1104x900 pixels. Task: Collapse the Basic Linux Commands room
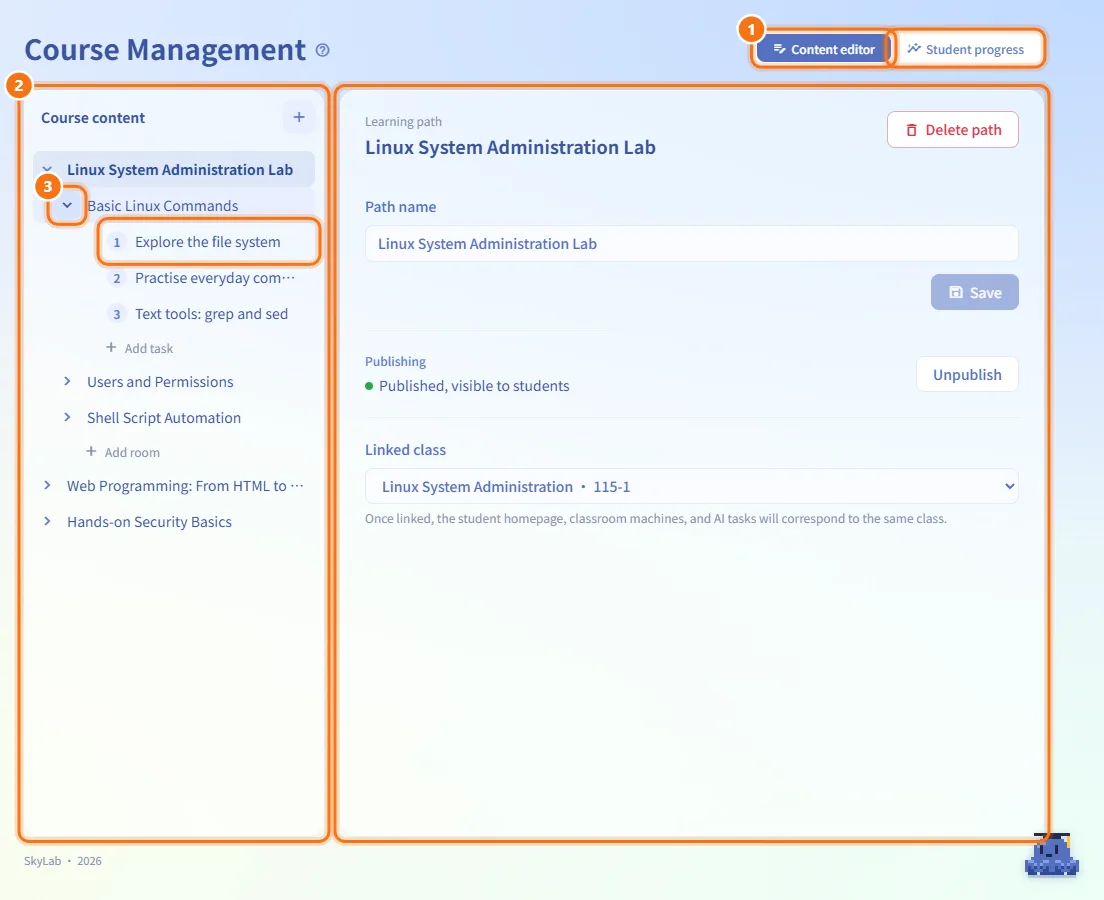pos(68,205)
